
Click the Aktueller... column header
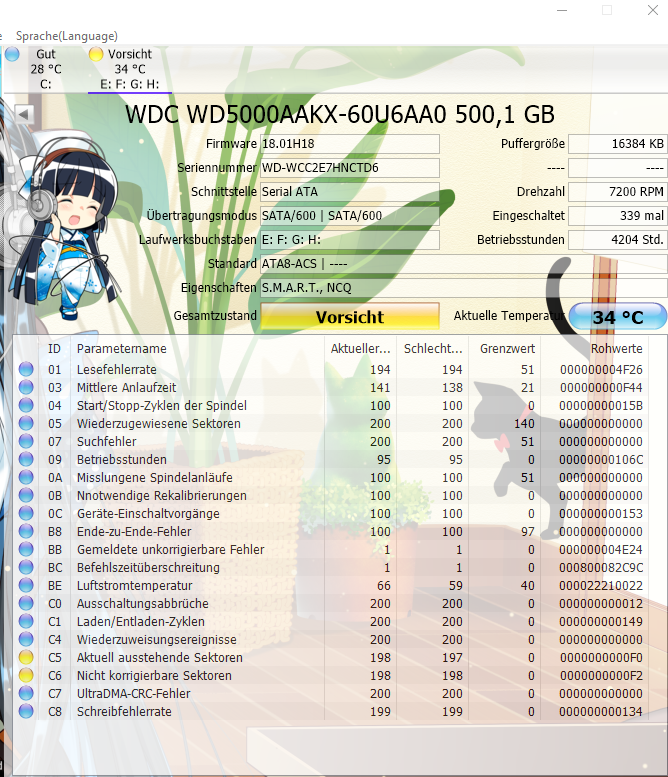coord(361,348)
